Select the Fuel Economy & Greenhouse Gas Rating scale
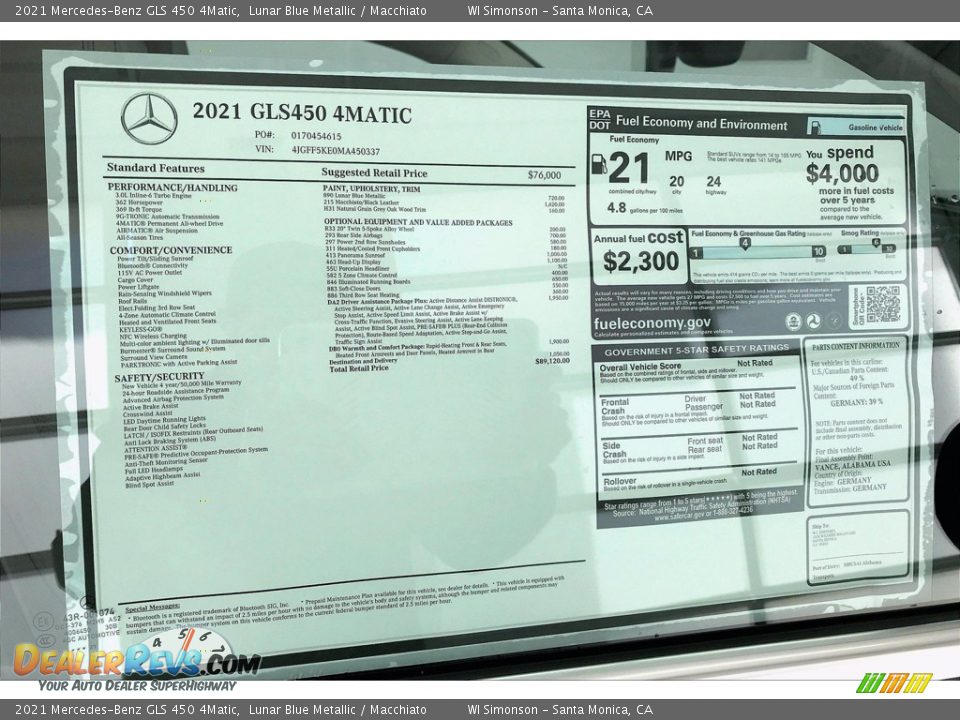960x720 pixels. [x=759, y=251]
